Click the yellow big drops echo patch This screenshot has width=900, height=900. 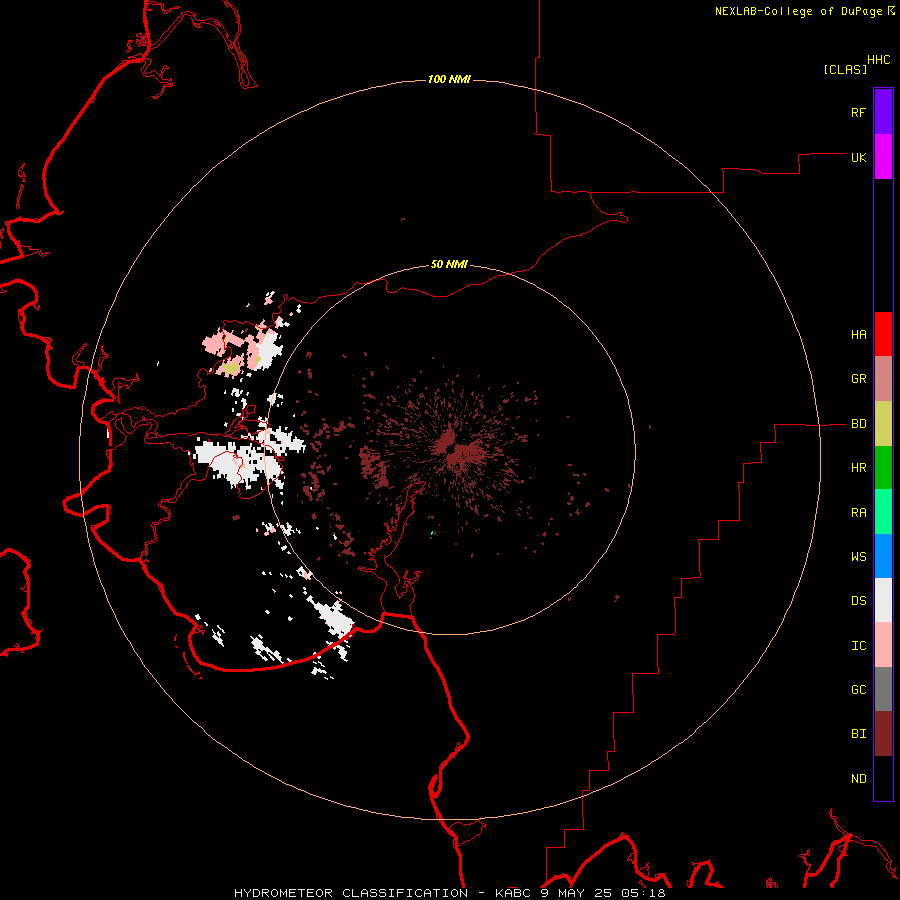click(x=231, y=367)
